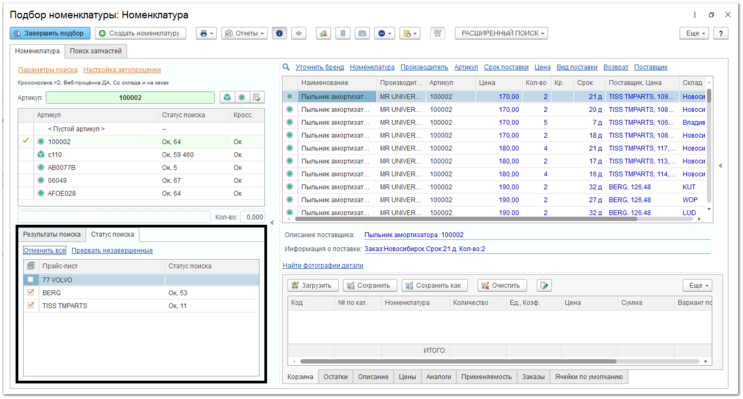
Task: Click the results table vertical scrollbar
Action: coord(709,95)
